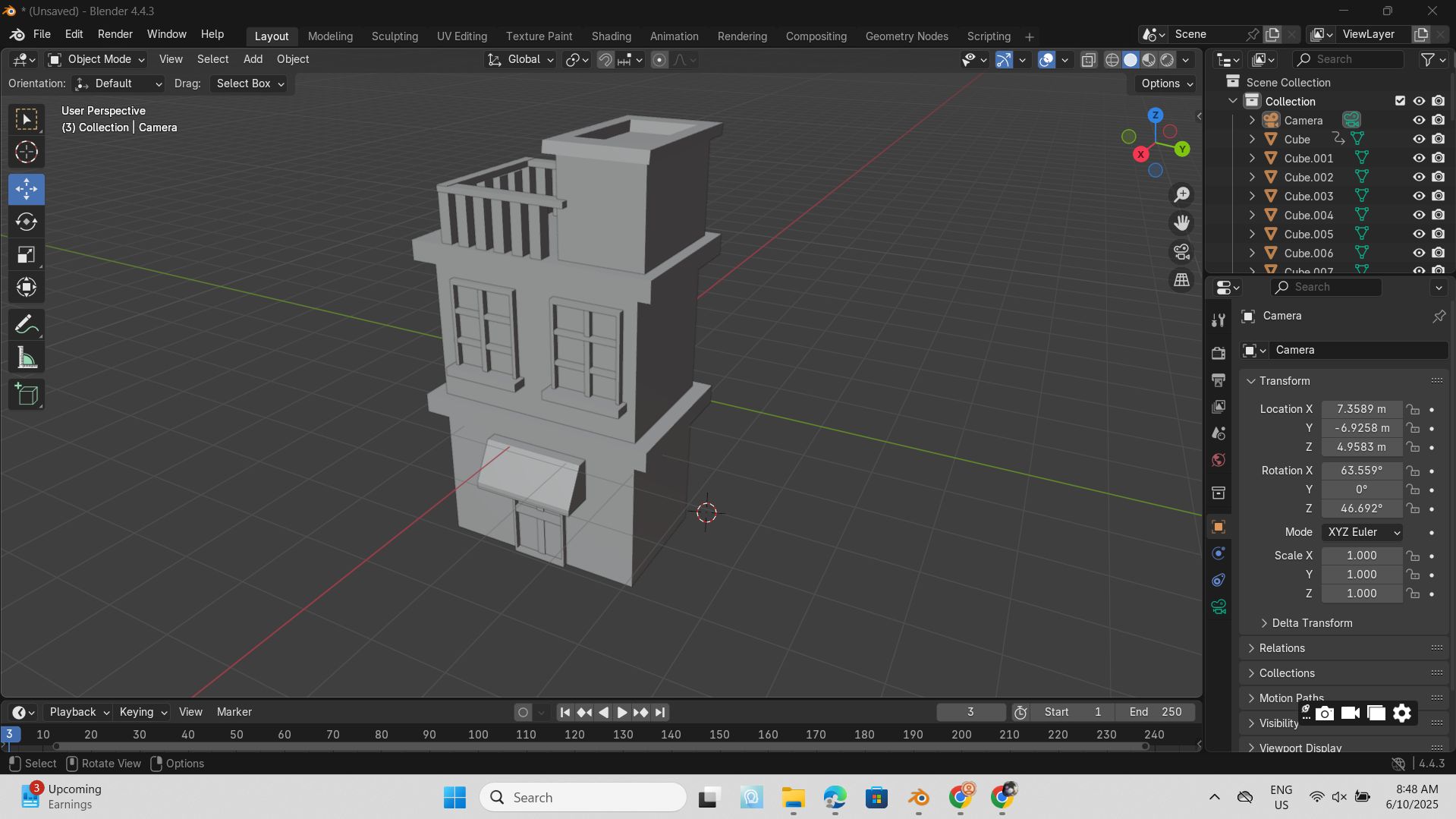This screenshot has width=1456, height=819.
Task: Switch to the Shading workspace tab
Action: (x=611, y=36)
